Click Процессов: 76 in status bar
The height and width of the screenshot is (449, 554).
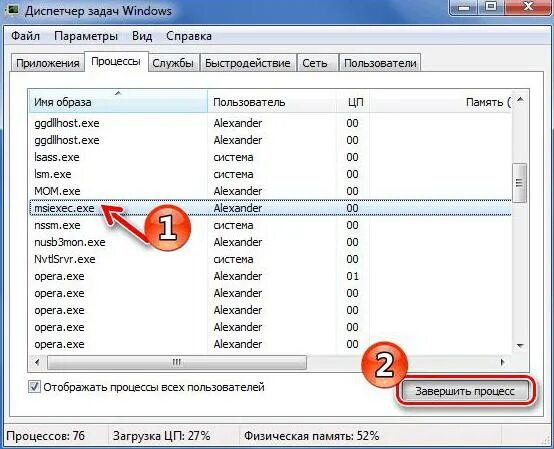click(x=46, y=436)
